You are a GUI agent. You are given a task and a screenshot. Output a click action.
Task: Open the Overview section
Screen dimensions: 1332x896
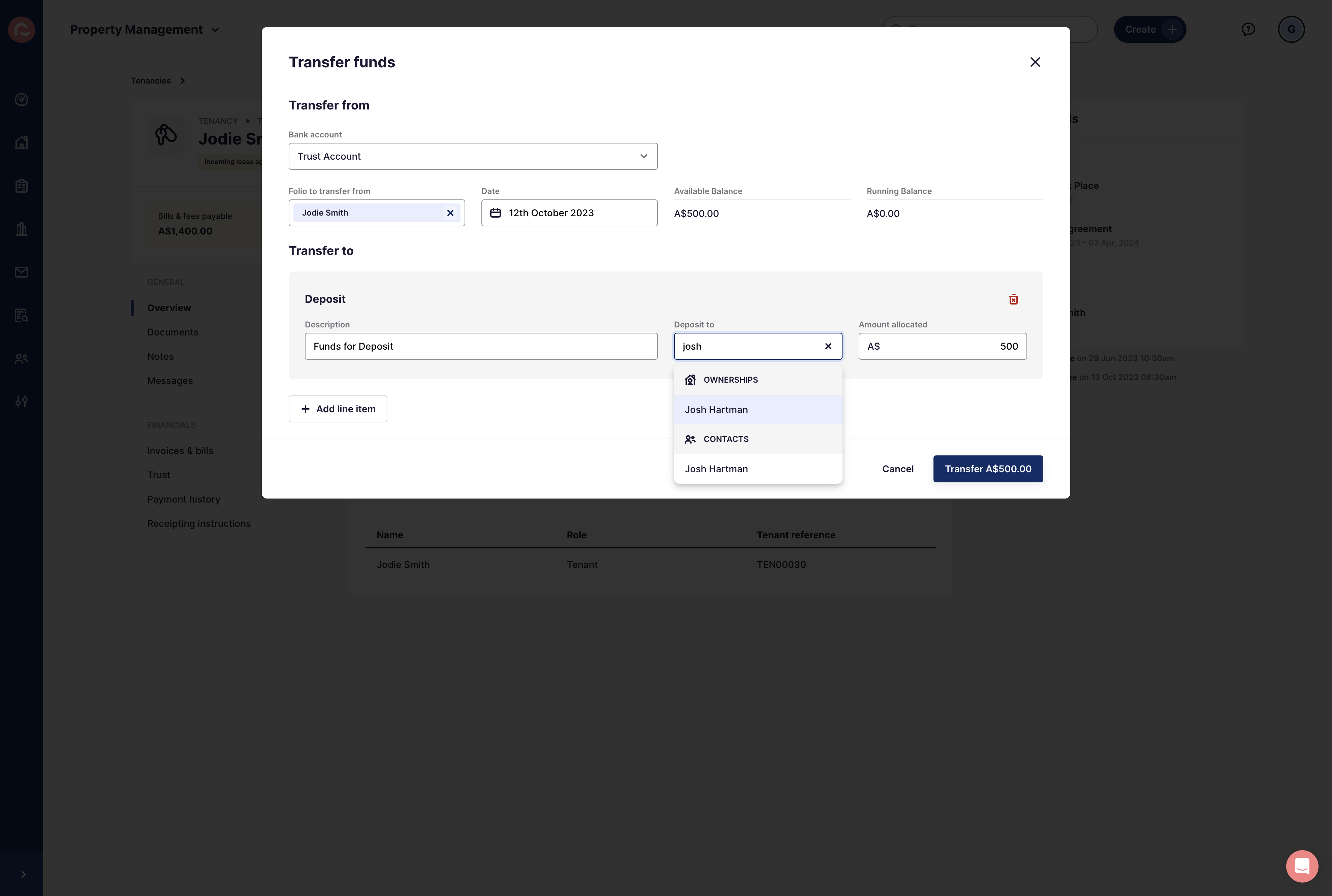click(x=169, y=308)
